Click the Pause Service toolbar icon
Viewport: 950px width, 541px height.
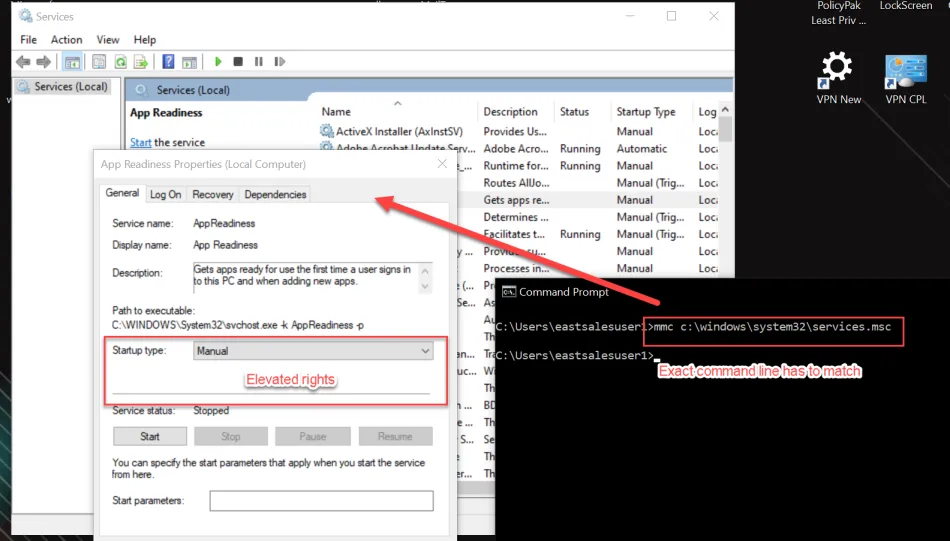258,62
